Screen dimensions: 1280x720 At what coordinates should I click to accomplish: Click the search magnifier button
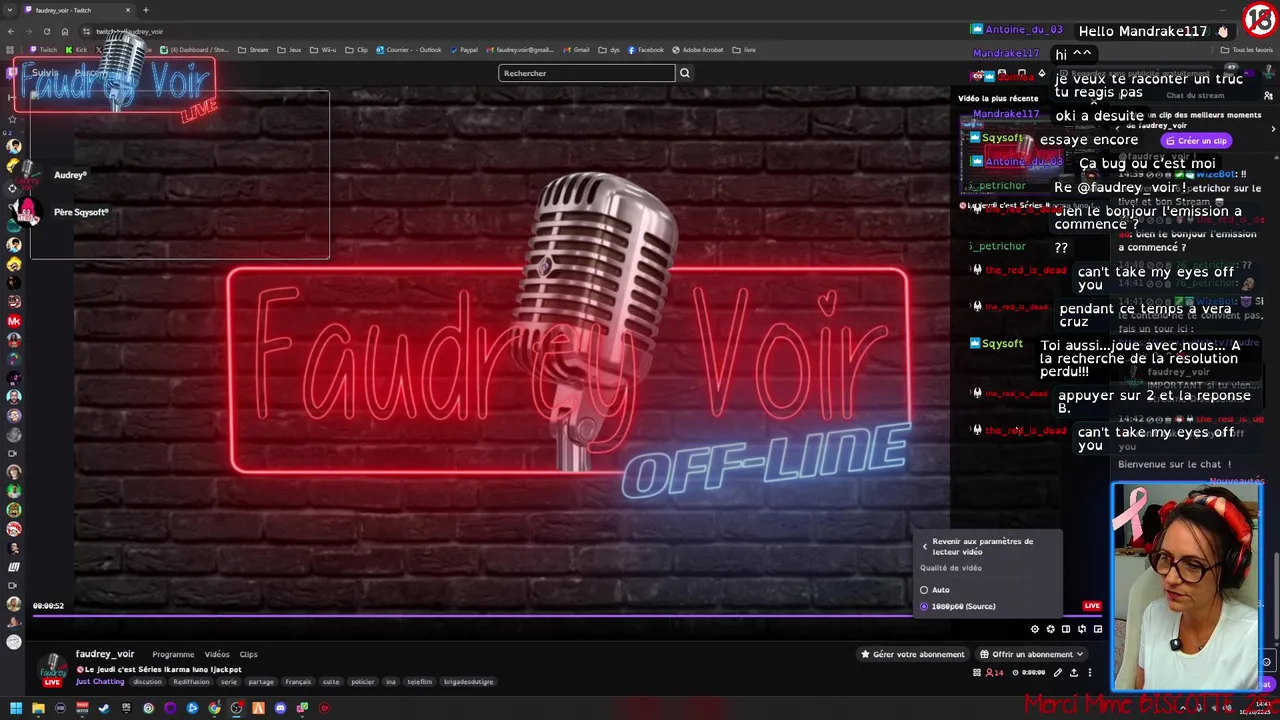[x=685, y=73]
